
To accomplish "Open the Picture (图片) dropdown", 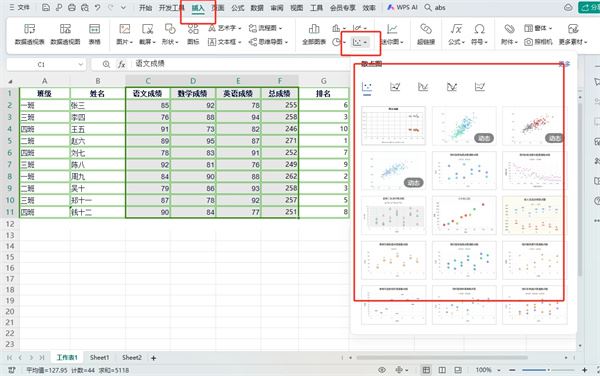I will [x=124, y=34].
